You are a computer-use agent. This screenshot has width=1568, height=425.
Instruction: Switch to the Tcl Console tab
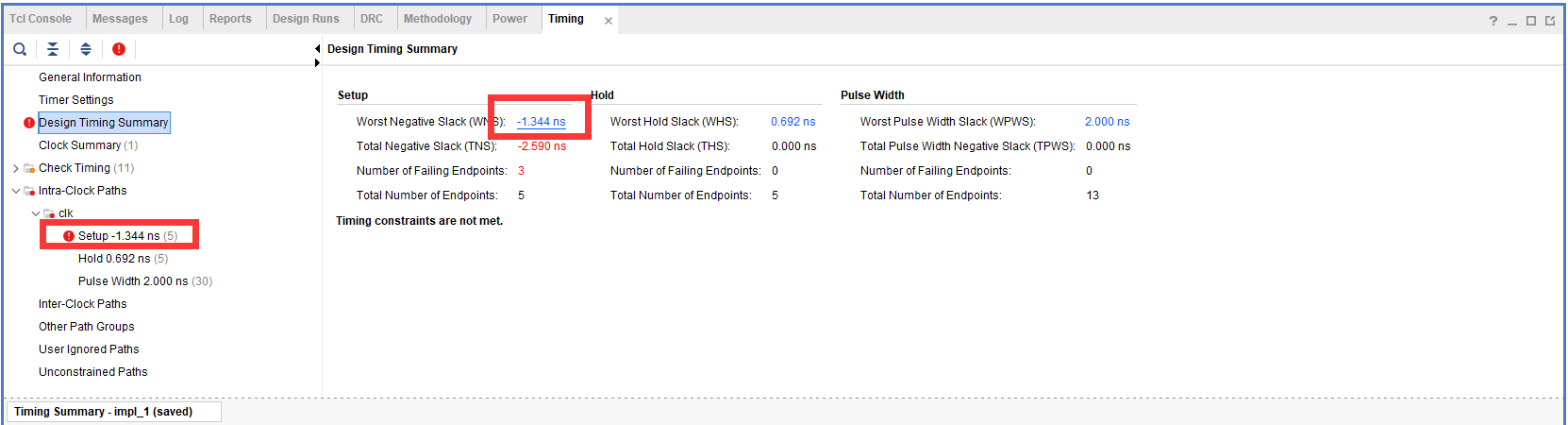(41, 19)
